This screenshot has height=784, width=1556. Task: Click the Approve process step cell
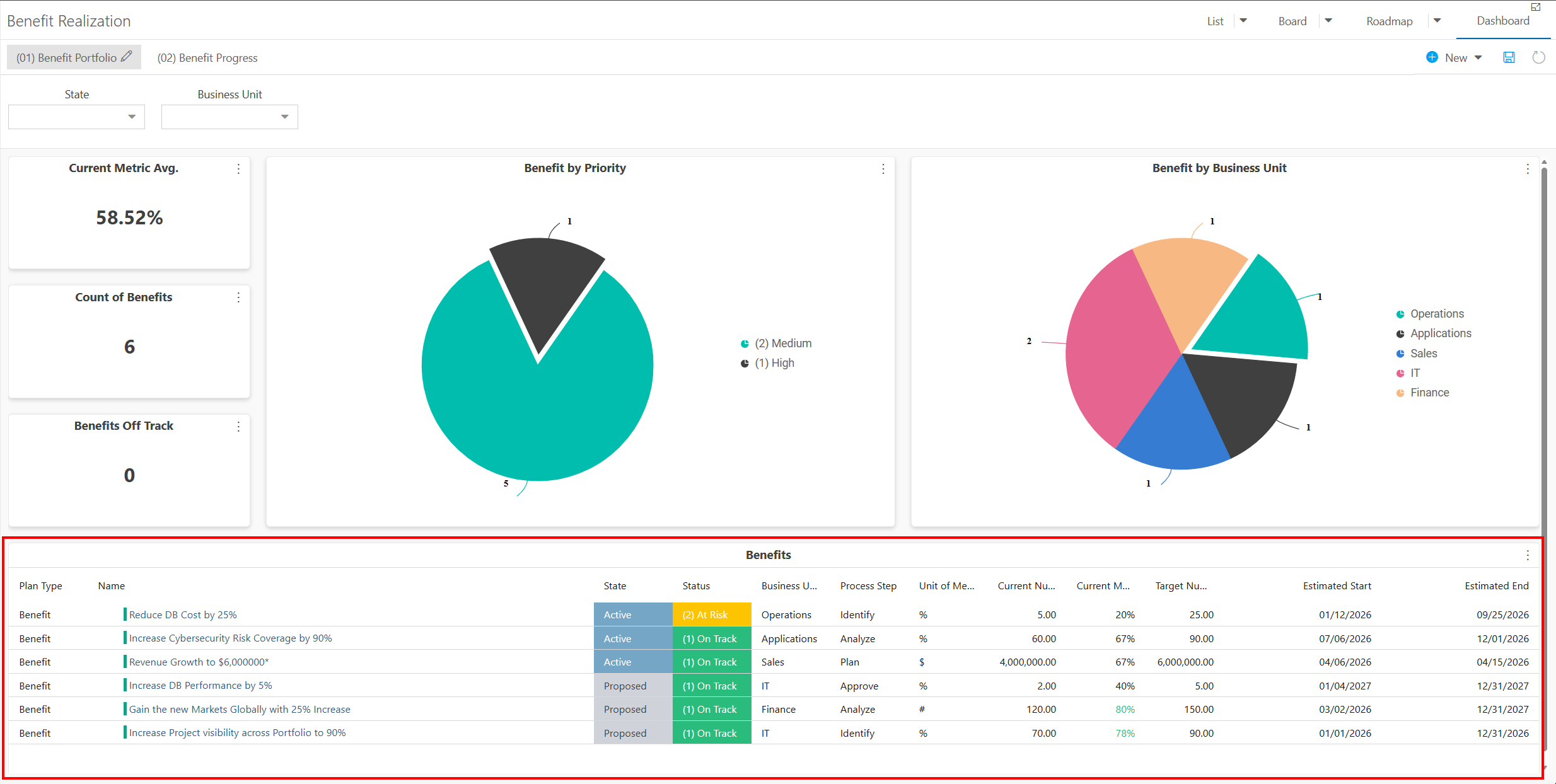tap(859, 686)
